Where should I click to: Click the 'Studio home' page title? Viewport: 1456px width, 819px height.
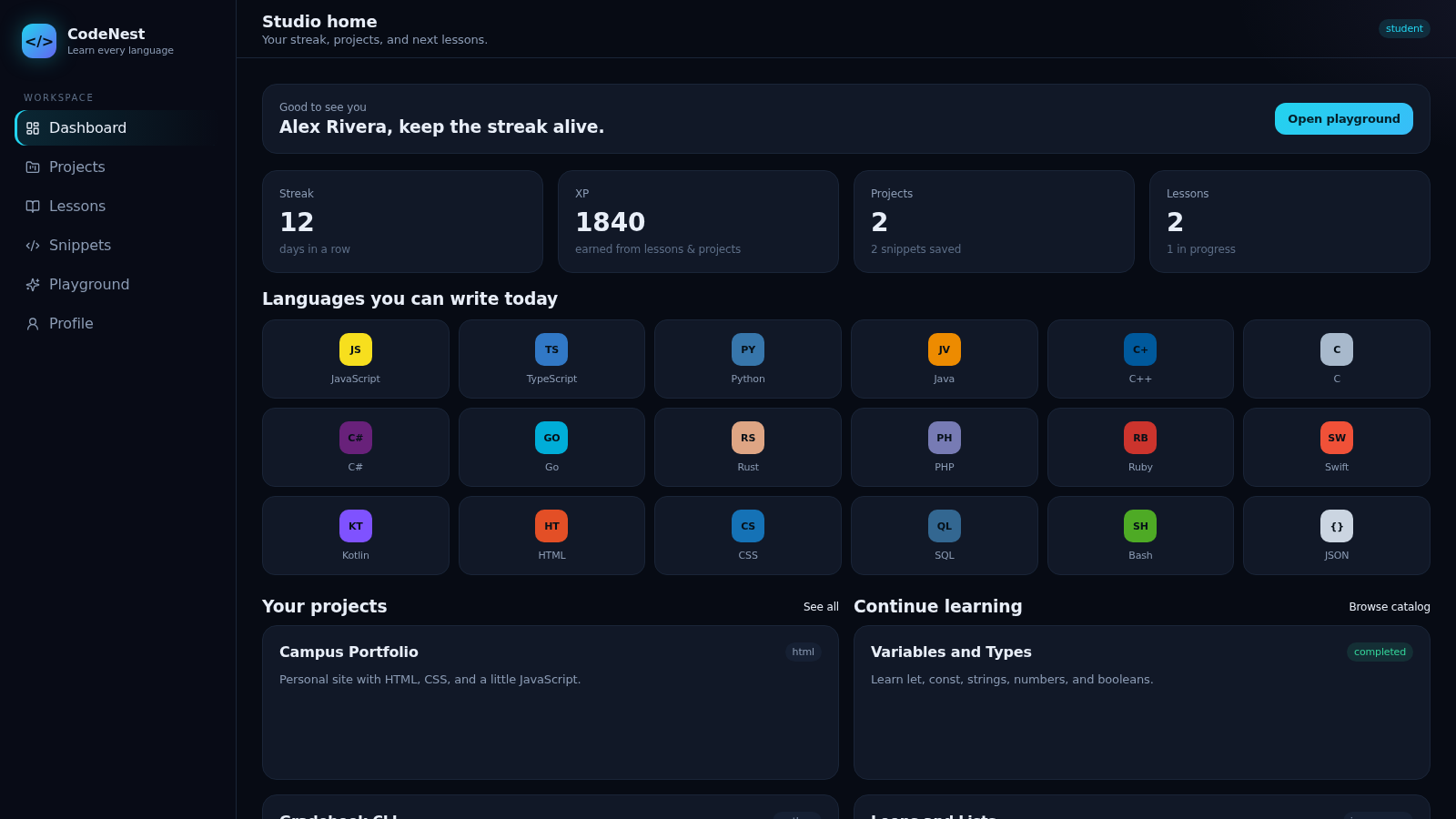[x=319, y=22]
